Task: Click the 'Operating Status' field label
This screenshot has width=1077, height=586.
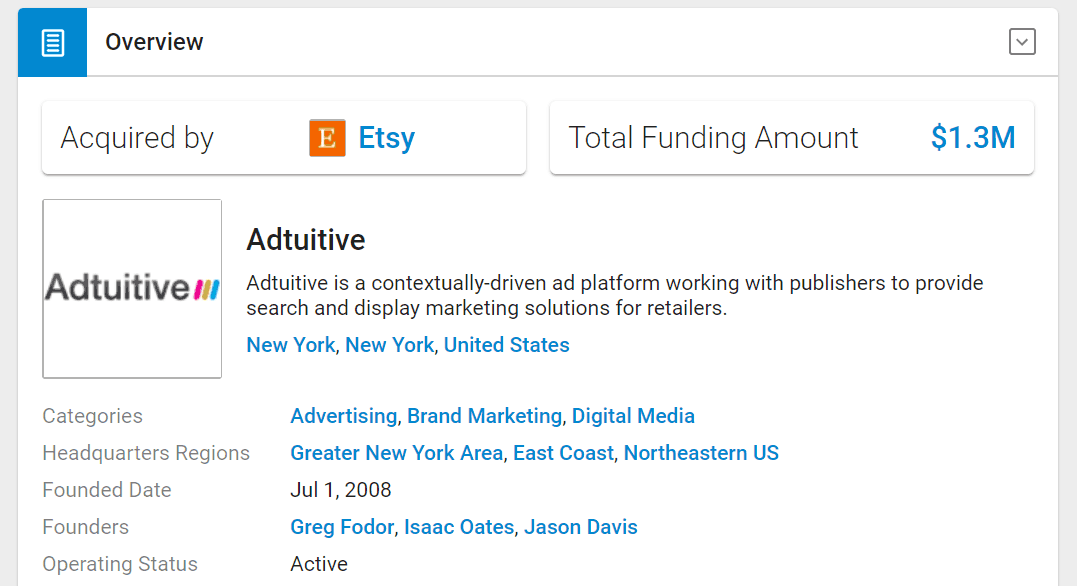Action: [120, 564]
